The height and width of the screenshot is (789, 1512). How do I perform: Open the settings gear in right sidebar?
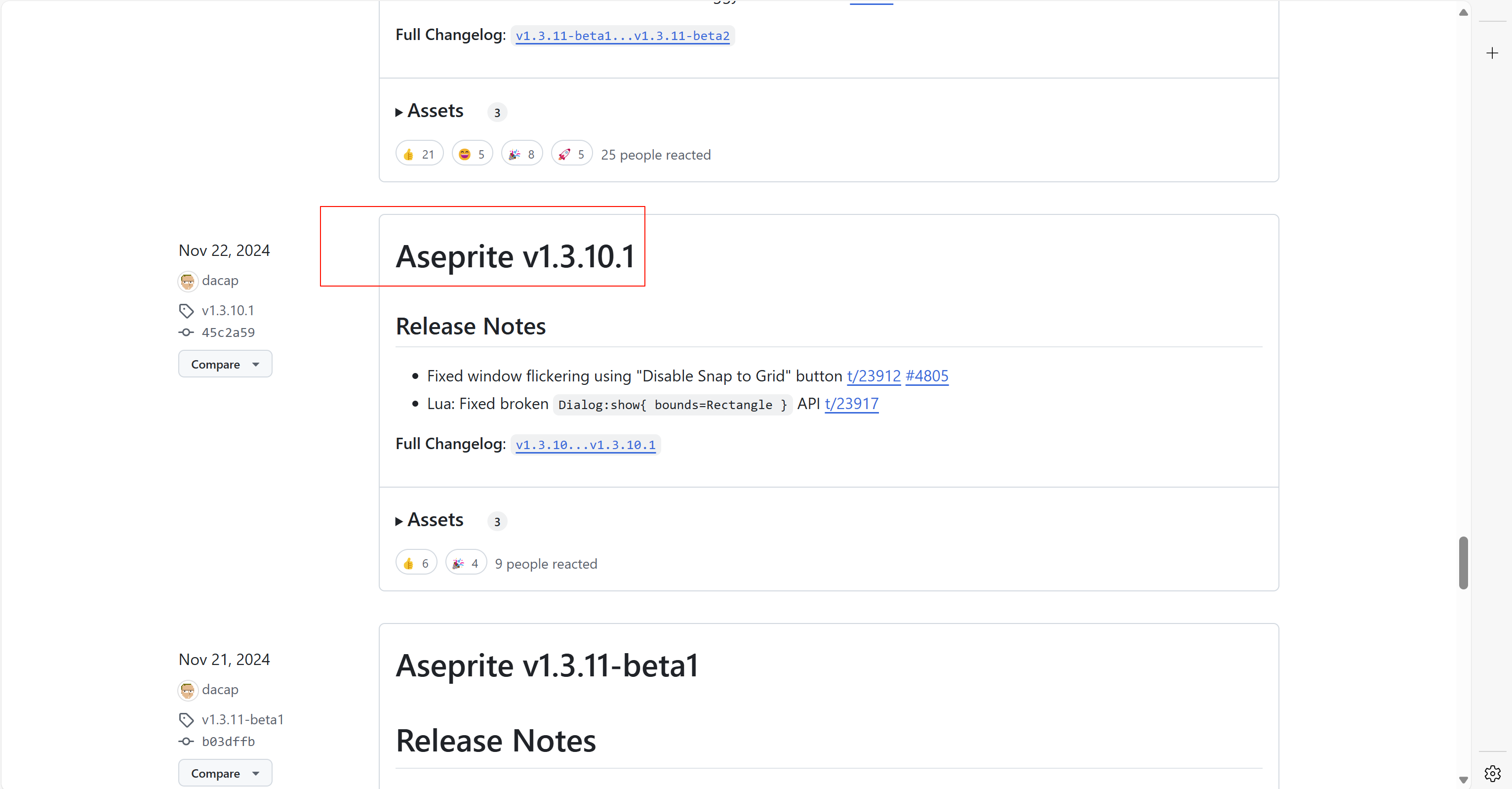point(1492,773)
